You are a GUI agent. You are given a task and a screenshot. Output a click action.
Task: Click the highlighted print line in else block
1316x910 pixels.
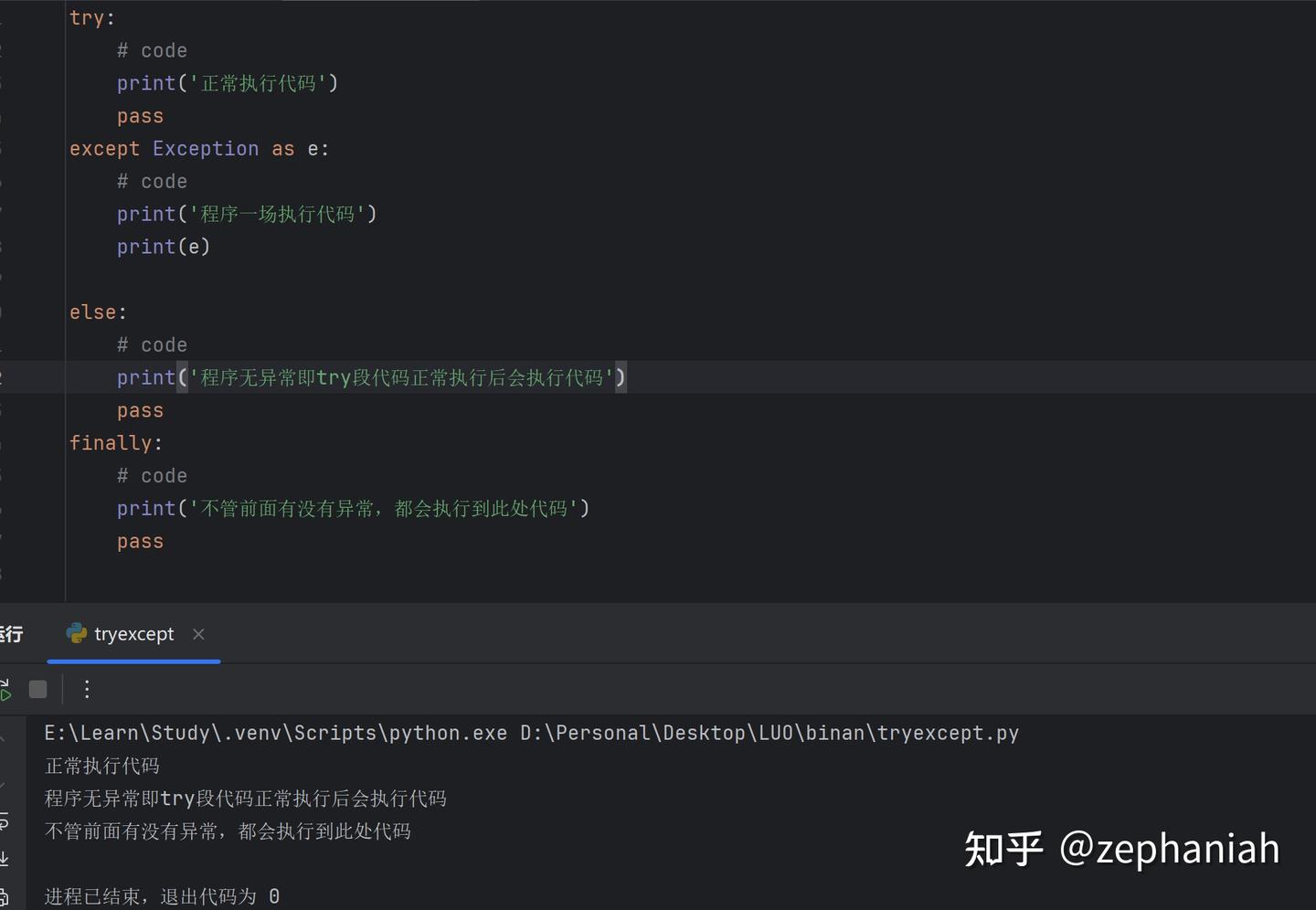coord(370,378)
